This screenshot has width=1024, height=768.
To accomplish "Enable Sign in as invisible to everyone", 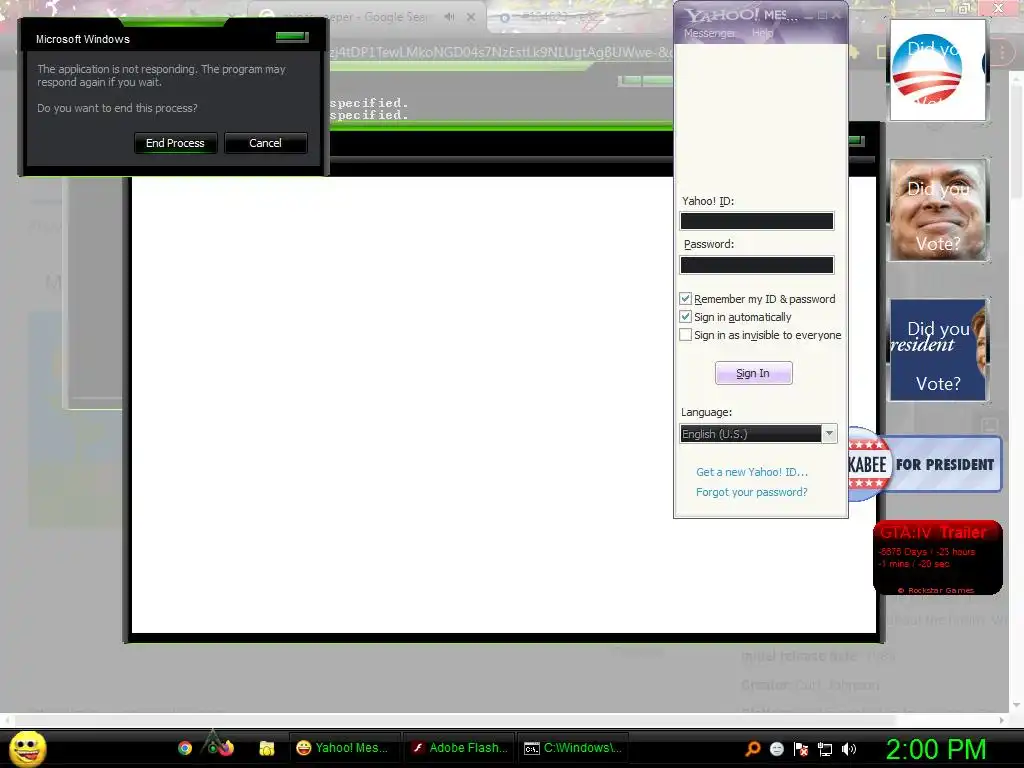I will 685,335.
